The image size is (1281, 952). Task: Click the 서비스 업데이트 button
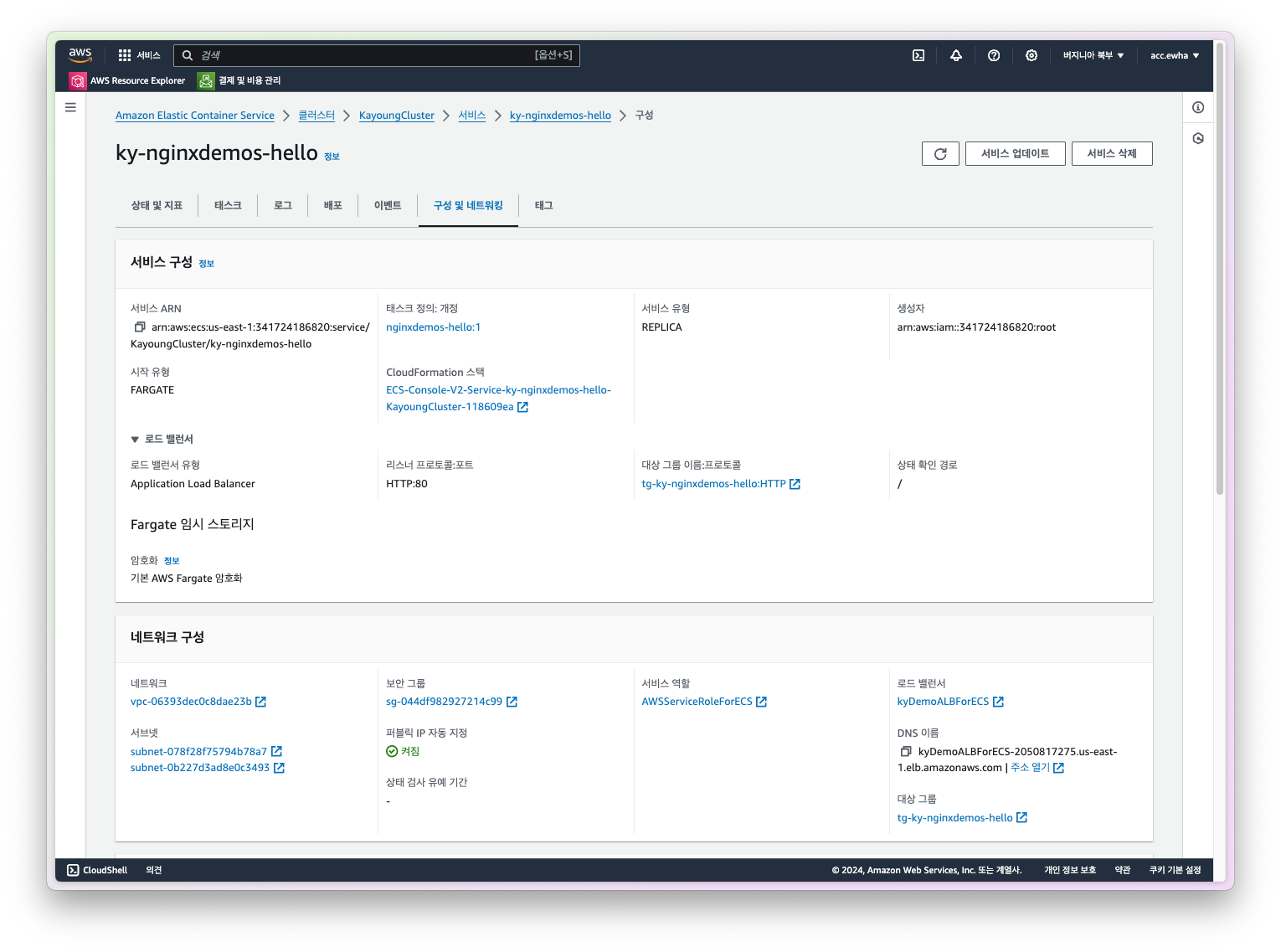point(1015,154)
